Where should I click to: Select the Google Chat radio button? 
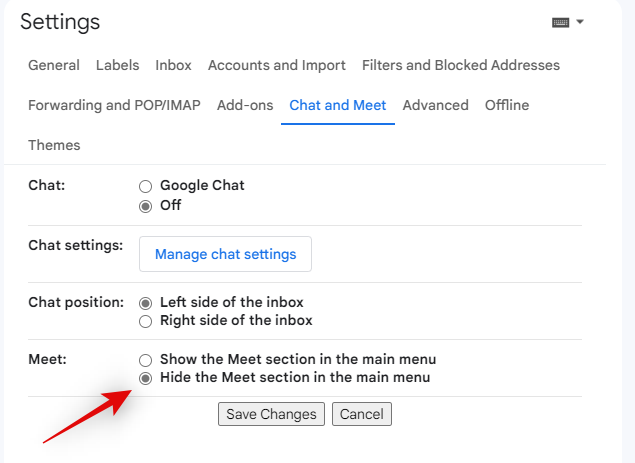click(x=146, y=186)
